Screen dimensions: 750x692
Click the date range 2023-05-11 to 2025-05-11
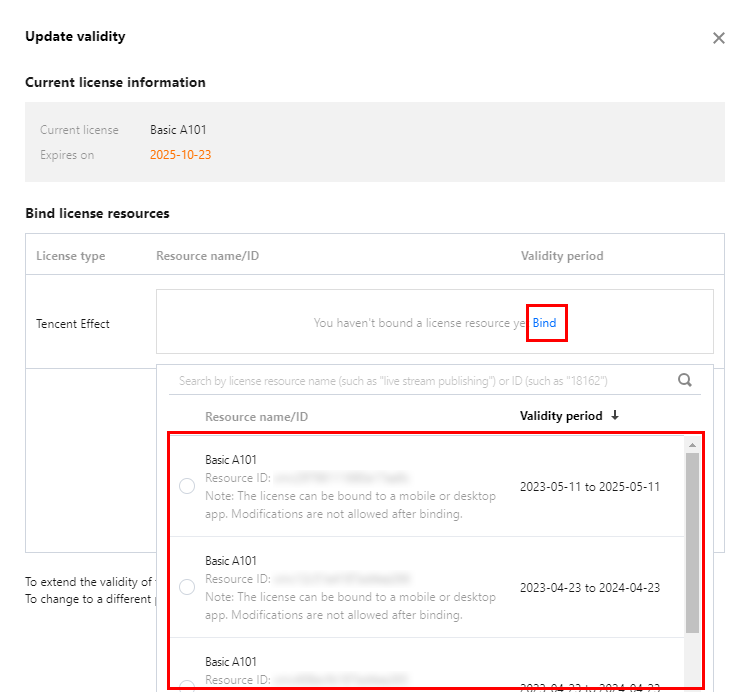pos(590,487)
